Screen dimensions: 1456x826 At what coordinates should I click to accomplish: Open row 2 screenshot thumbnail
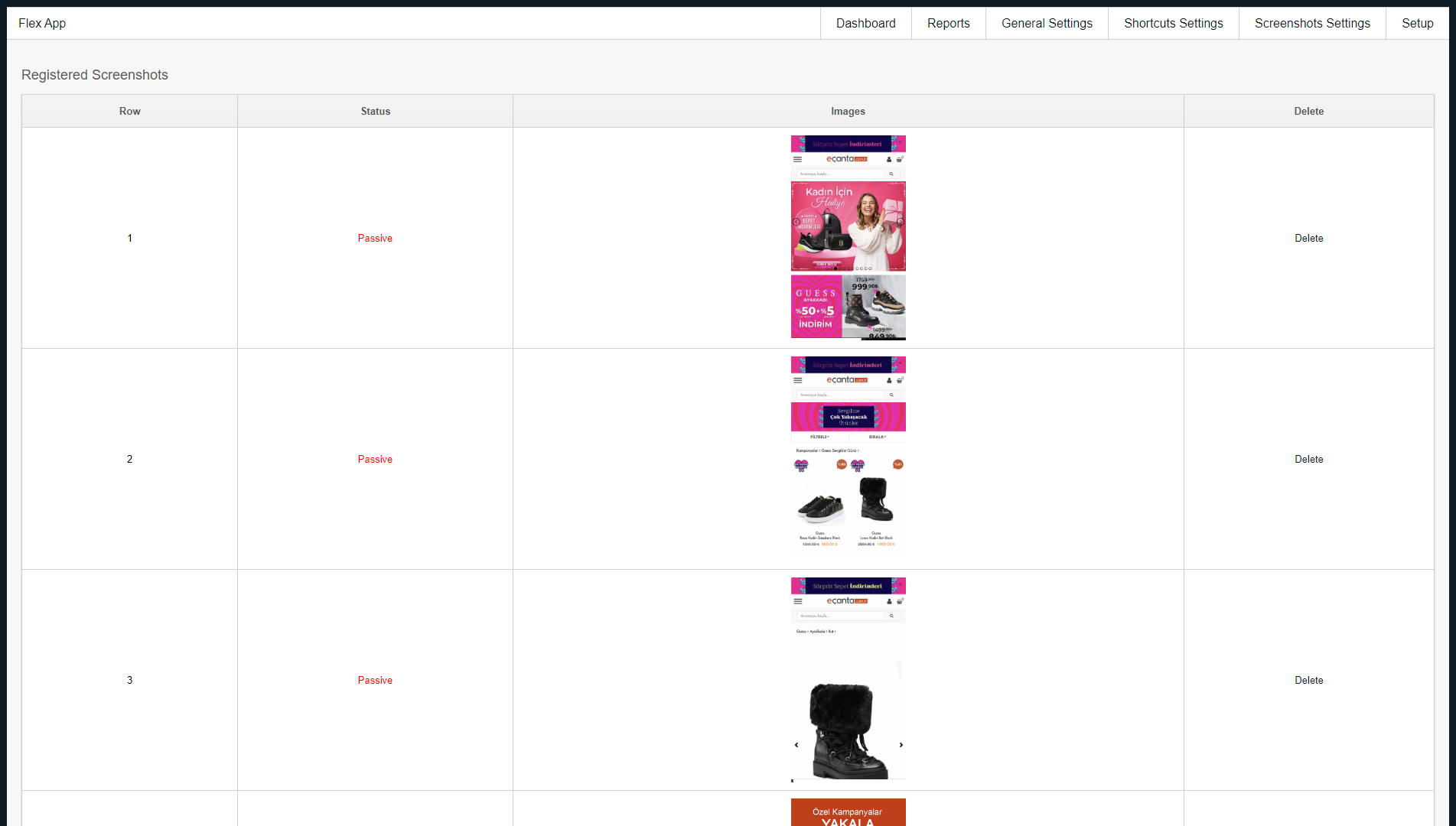point(848,459)
